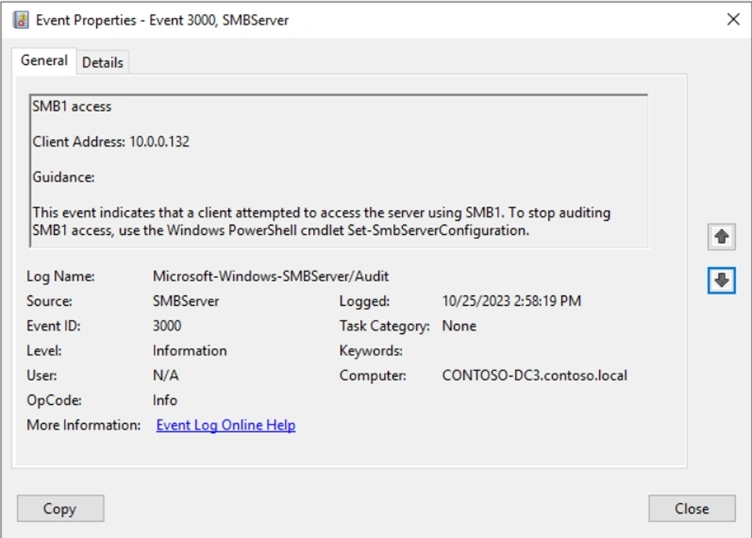
Task: Click the 'Keywords:' label
Action: (371, 351)
